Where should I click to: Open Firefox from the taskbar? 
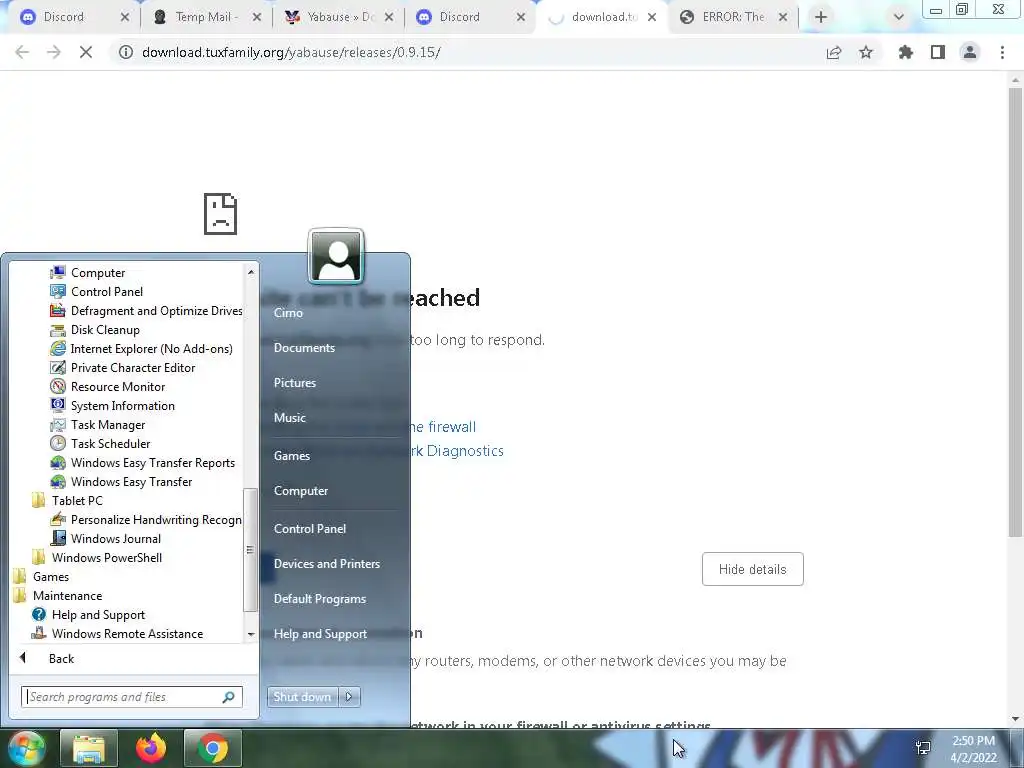coord(151,748)
